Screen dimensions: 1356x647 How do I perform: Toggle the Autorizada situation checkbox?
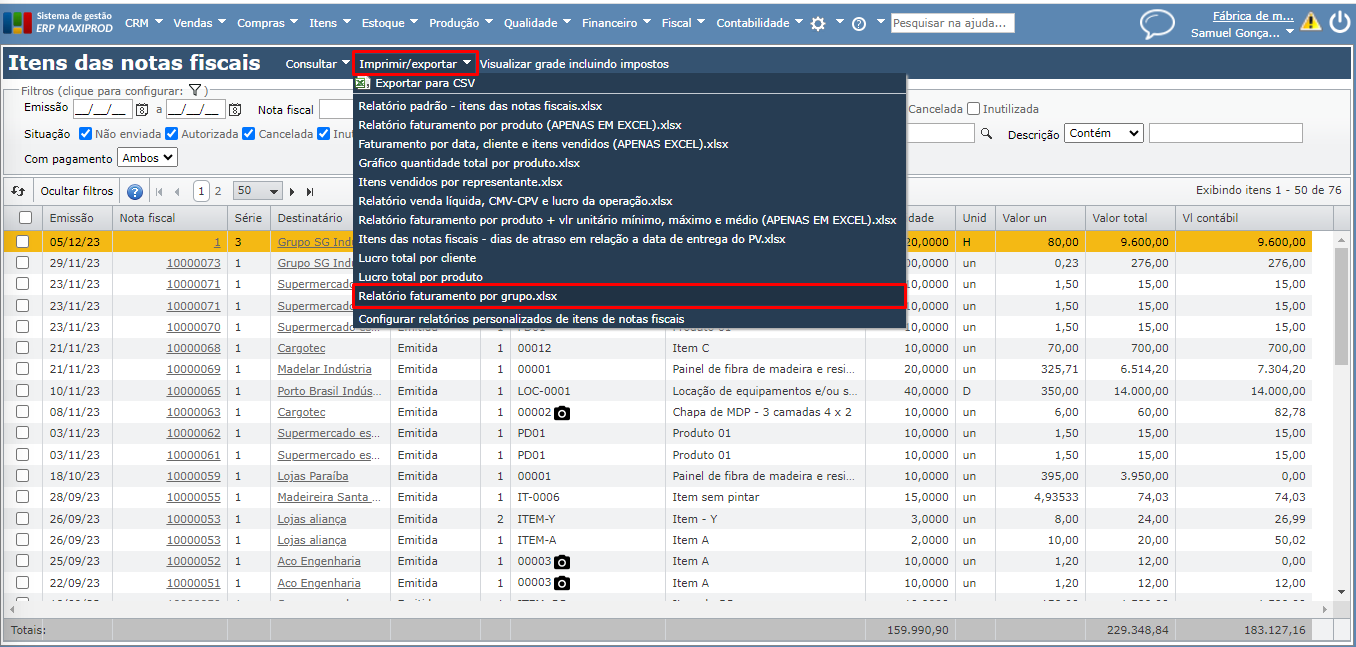[172, 134]
